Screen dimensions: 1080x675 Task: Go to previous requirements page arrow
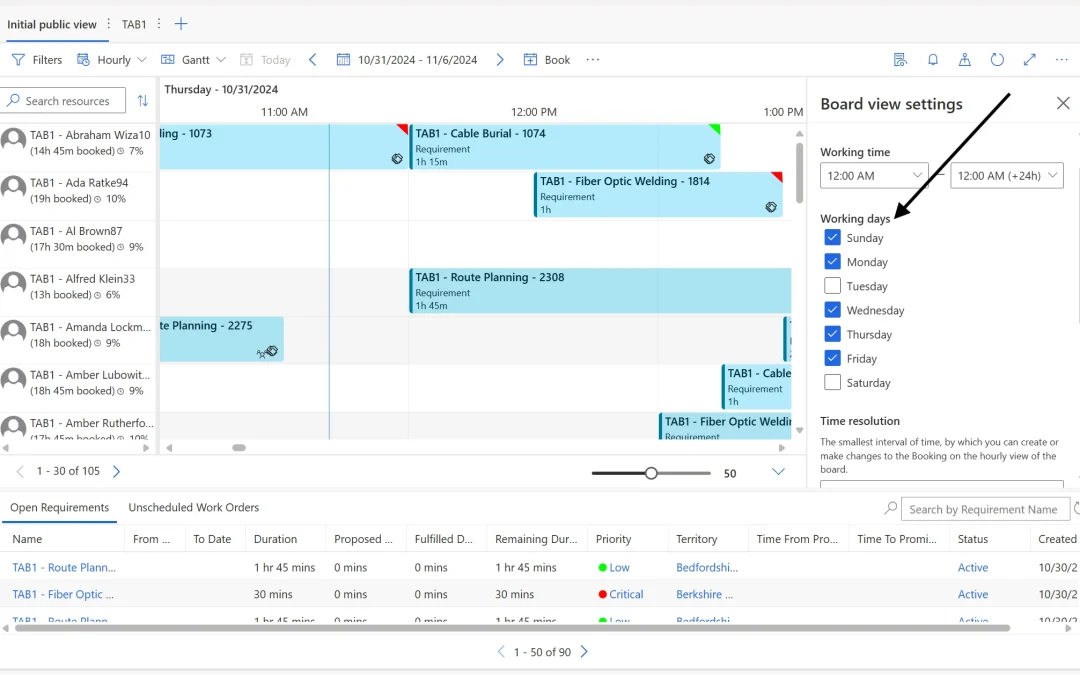pyautogui.click(x=501, y=652)
